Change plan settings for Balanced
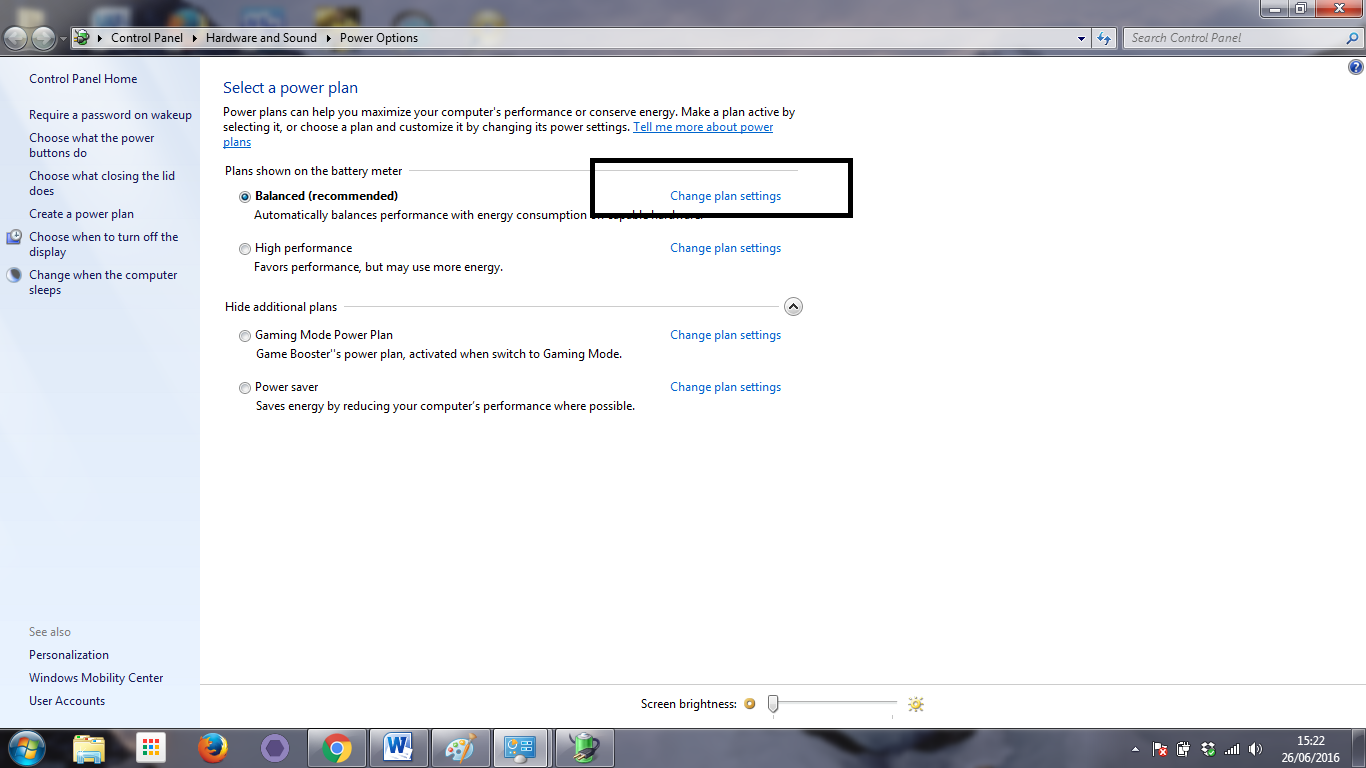Screen dimensions: 1366x768 pos(726,196)
